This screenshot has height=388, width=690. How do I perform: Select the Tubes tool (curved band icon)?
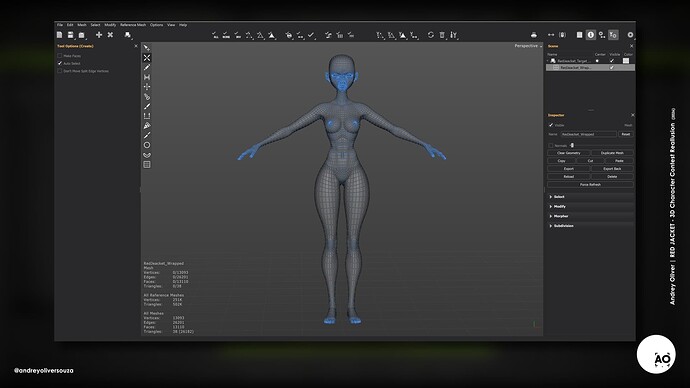click(x=147, y=154)
